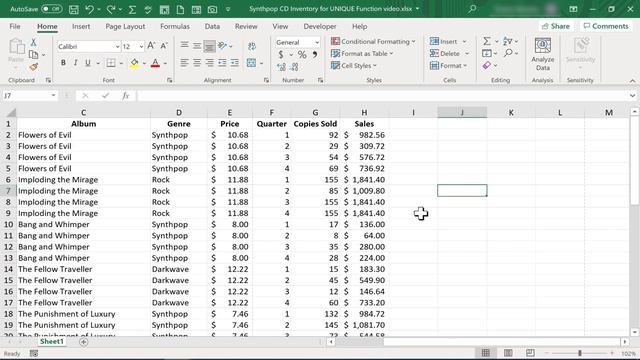Click the zoom slider handle

[580, 353]
